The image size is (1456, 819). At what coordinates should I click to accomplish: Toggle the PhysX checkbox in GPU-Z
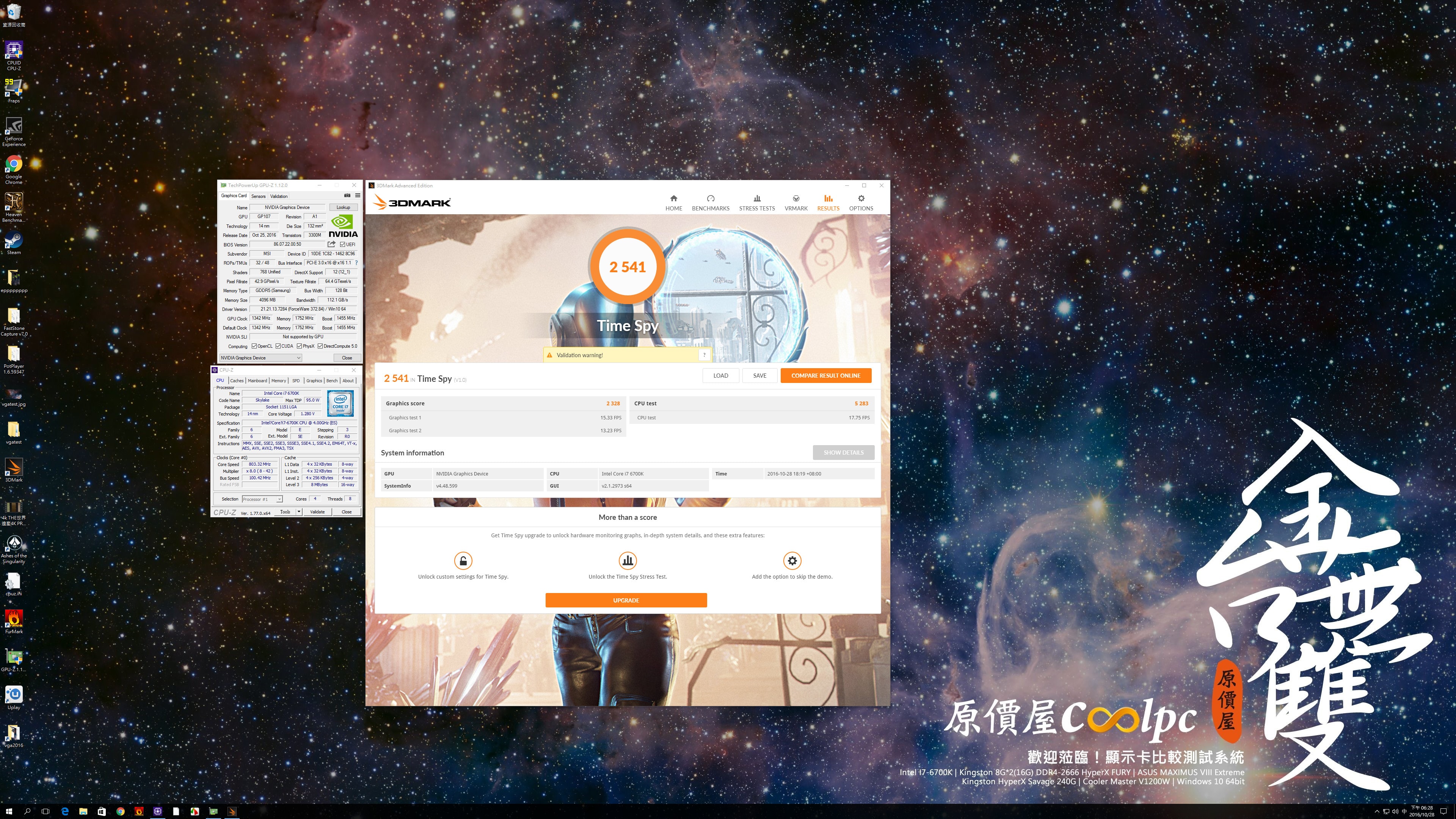tap(300, 346)
